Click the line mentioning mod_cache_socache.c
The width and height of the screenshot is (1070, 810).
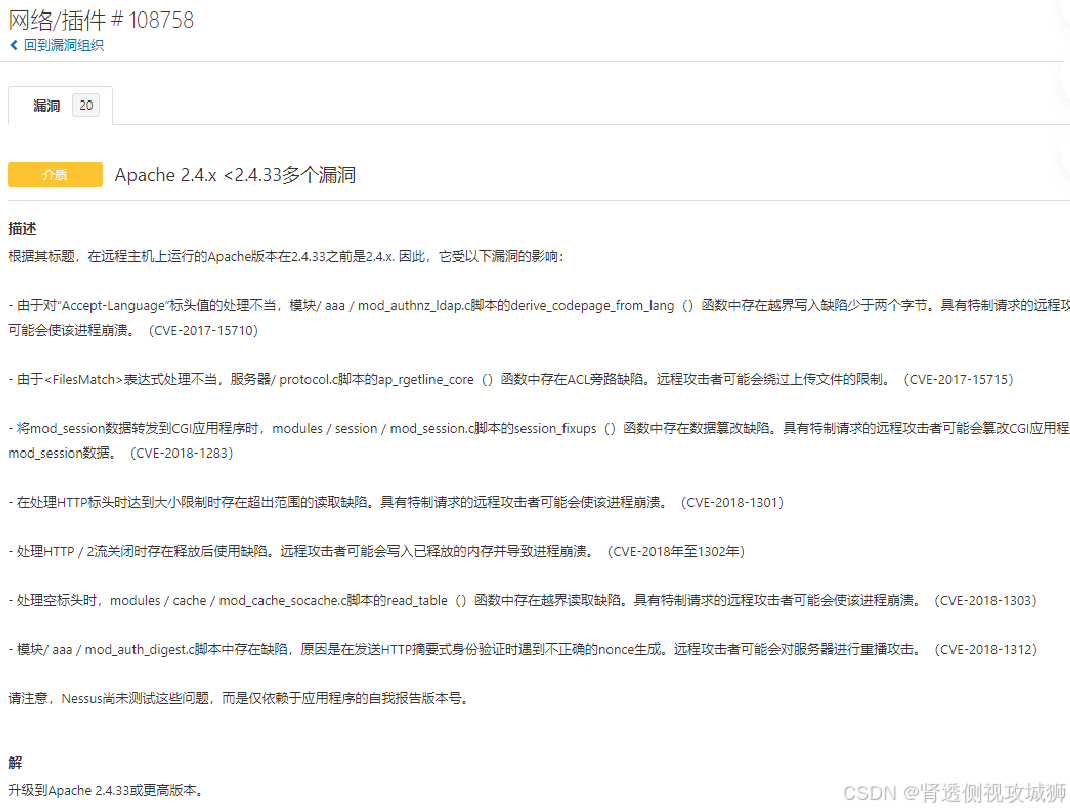pyautogui.click(x=523, y=601)
